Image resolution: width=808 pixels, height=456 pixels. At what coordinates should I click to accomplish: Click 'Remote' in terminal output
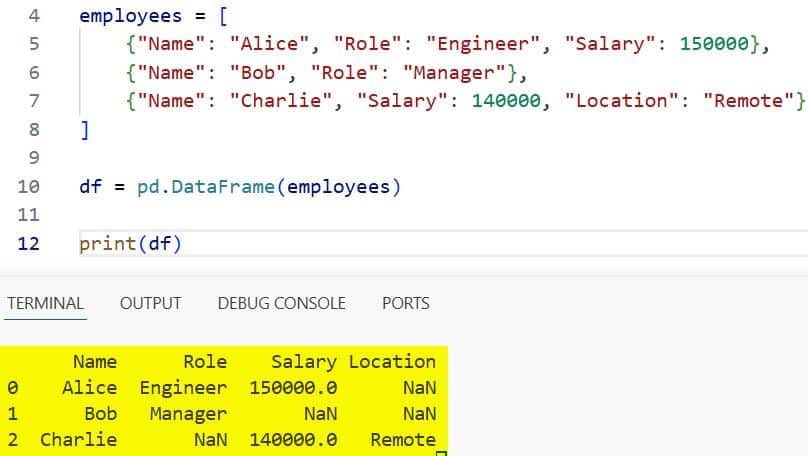coord(403,440)
